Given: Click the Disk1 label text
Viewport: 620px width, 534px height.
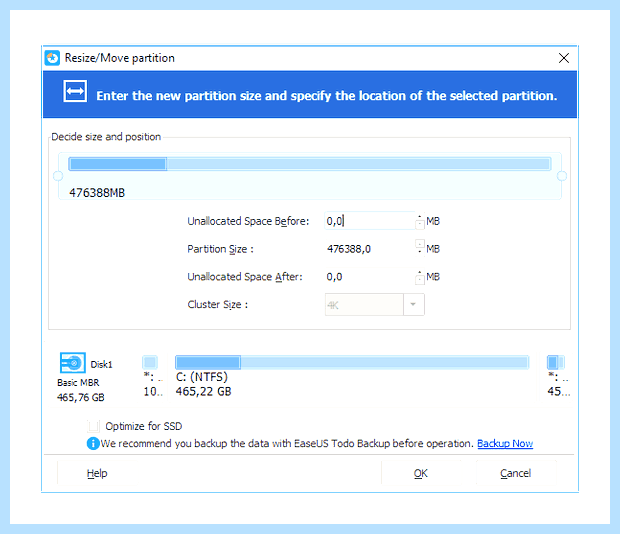Looking at the screenshot, I should point(101,364).
